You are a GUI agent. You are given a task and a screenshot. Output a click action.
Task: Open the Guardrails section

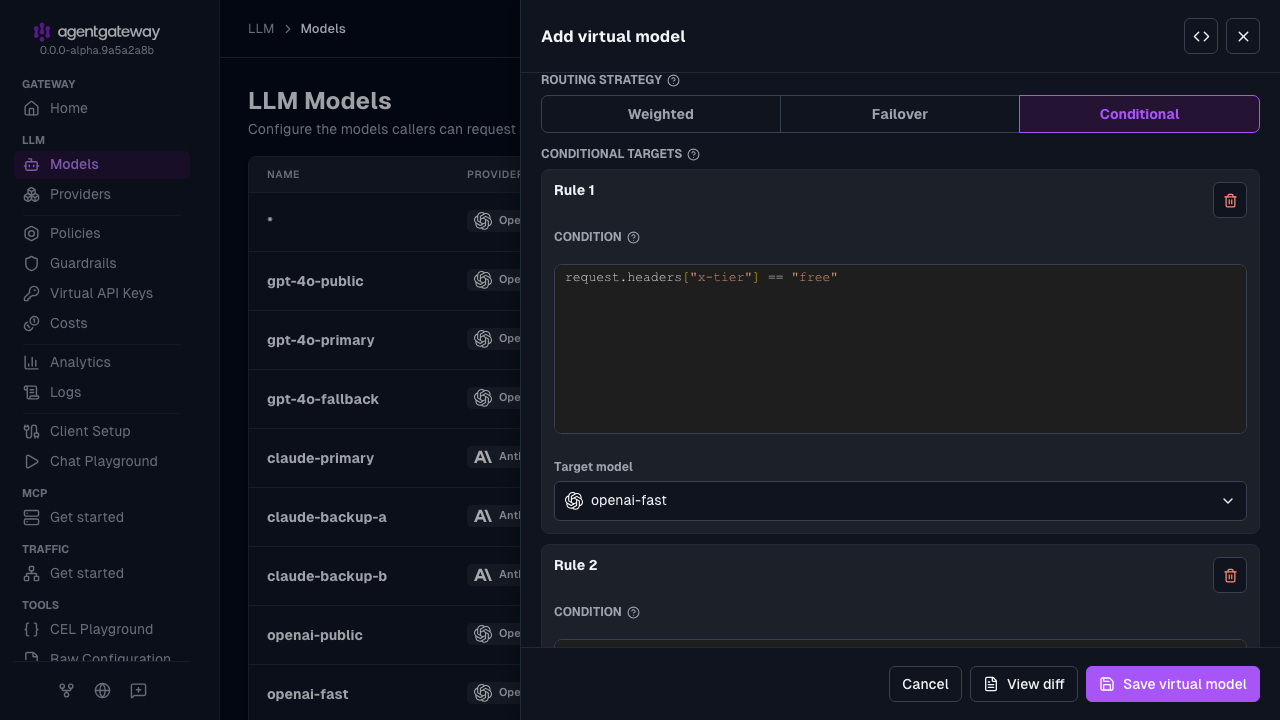(x=102, y=263)
